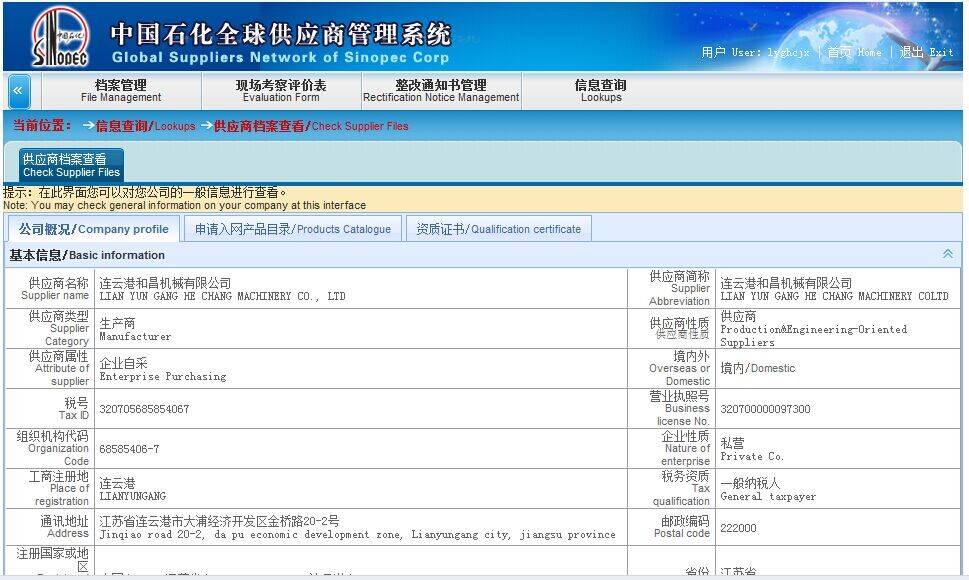This screenshot has height=580, width=969.
Task: Click the supplier category value Manufacturer
Action: pyautogui.click(x=135, y=337)
